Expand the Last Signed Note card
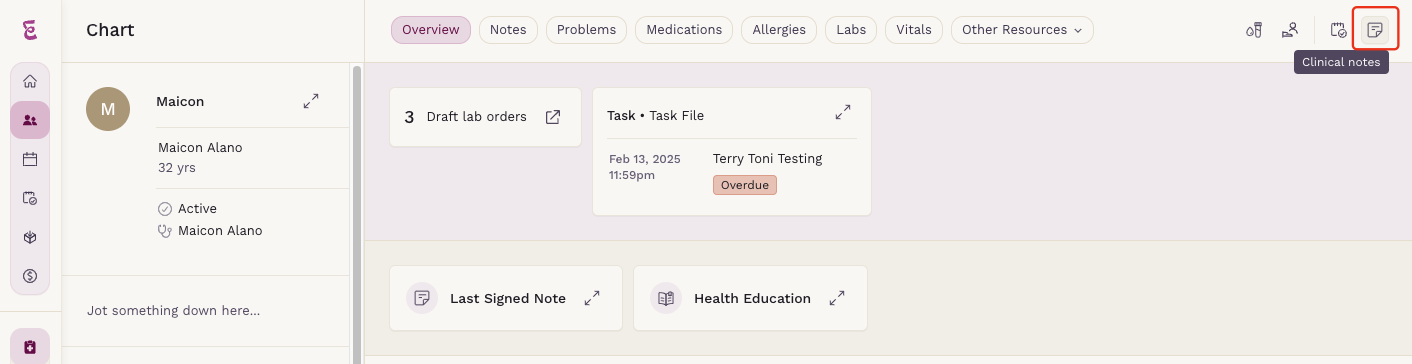Screen dimensions: 1412x364 tap(593, 298)
